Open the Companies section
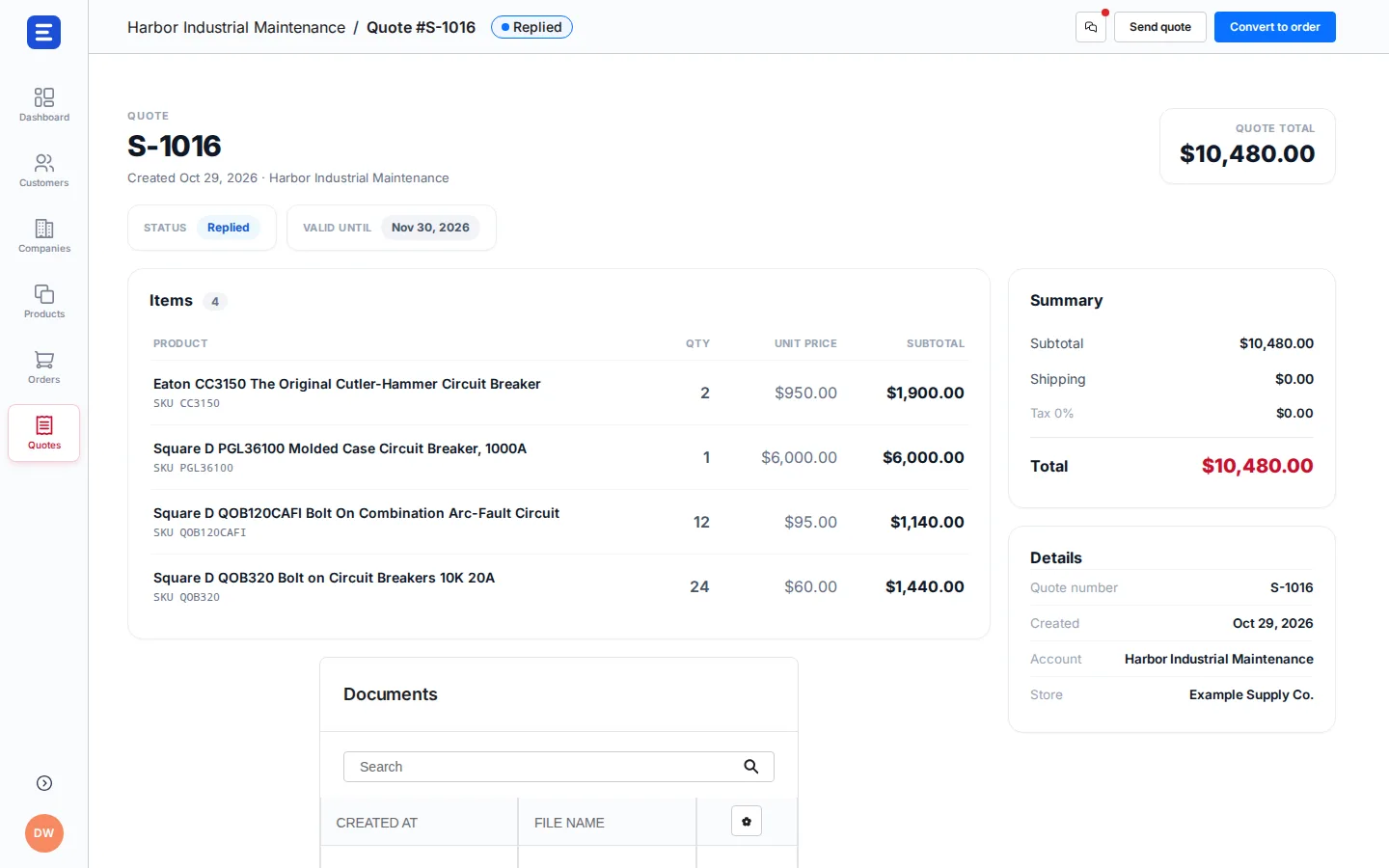The height and width of the screenshot is (868, 1389). (44, 236)
